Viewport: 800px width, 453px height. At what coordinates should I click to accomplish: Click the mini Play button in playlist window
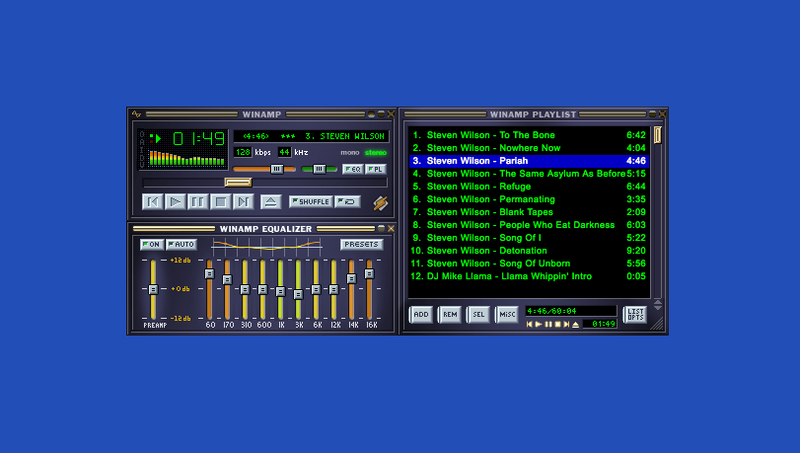pyautogui.click(x=538, y=324)
